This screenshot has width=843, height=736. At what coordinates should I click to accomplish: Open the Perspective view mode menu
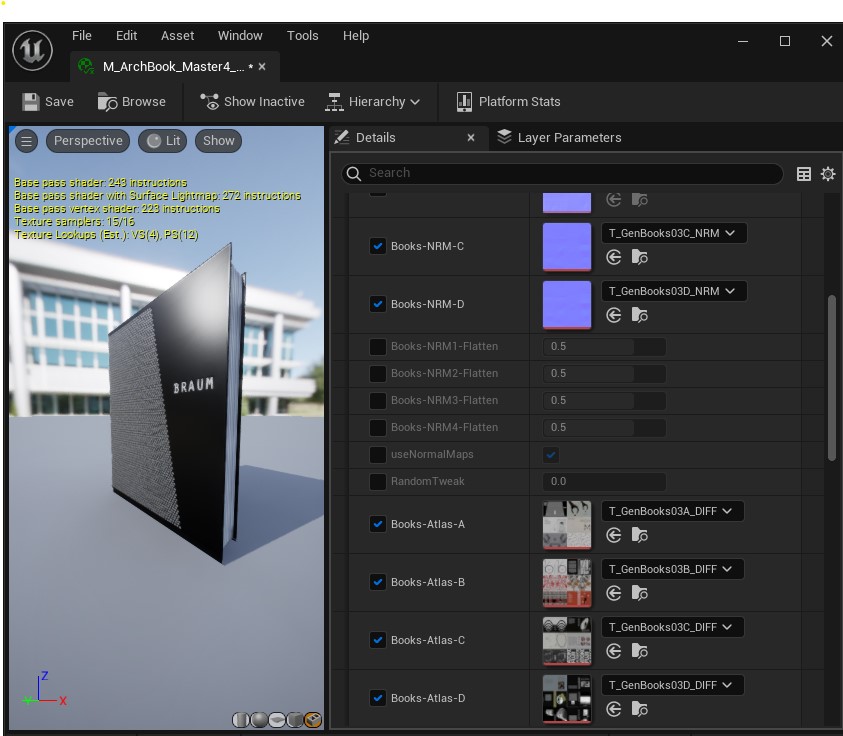point(88,141)
